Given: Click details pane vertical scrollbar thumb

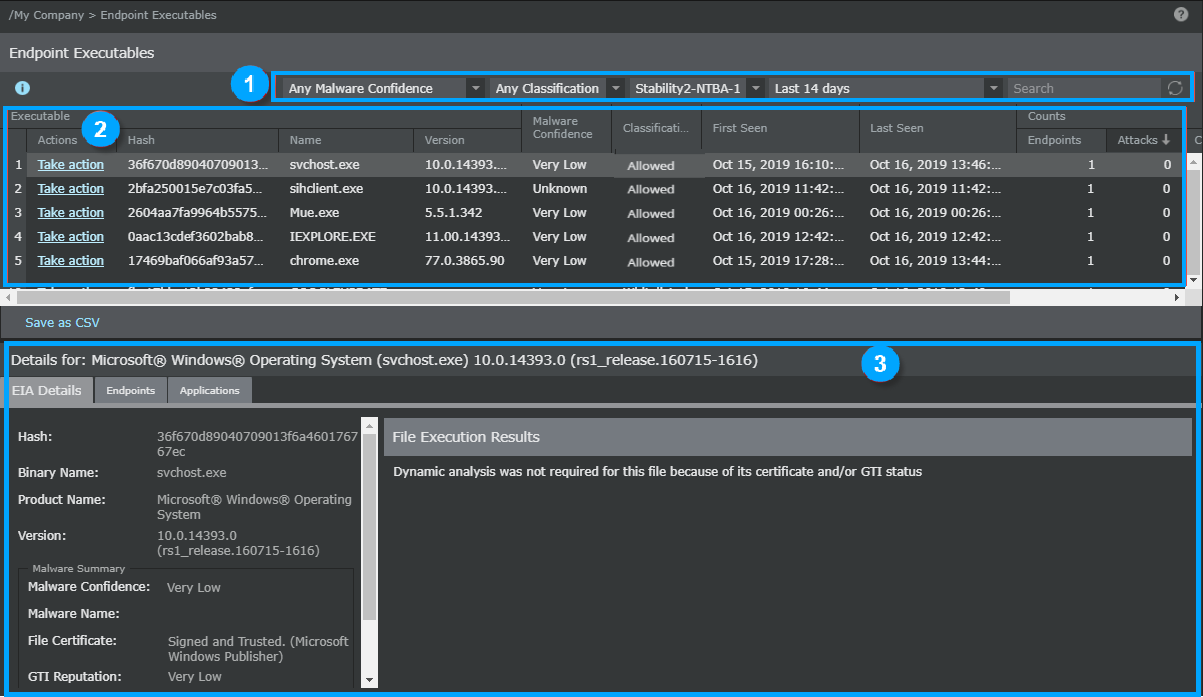Looking at the screenshot, I should click(370, 525).
